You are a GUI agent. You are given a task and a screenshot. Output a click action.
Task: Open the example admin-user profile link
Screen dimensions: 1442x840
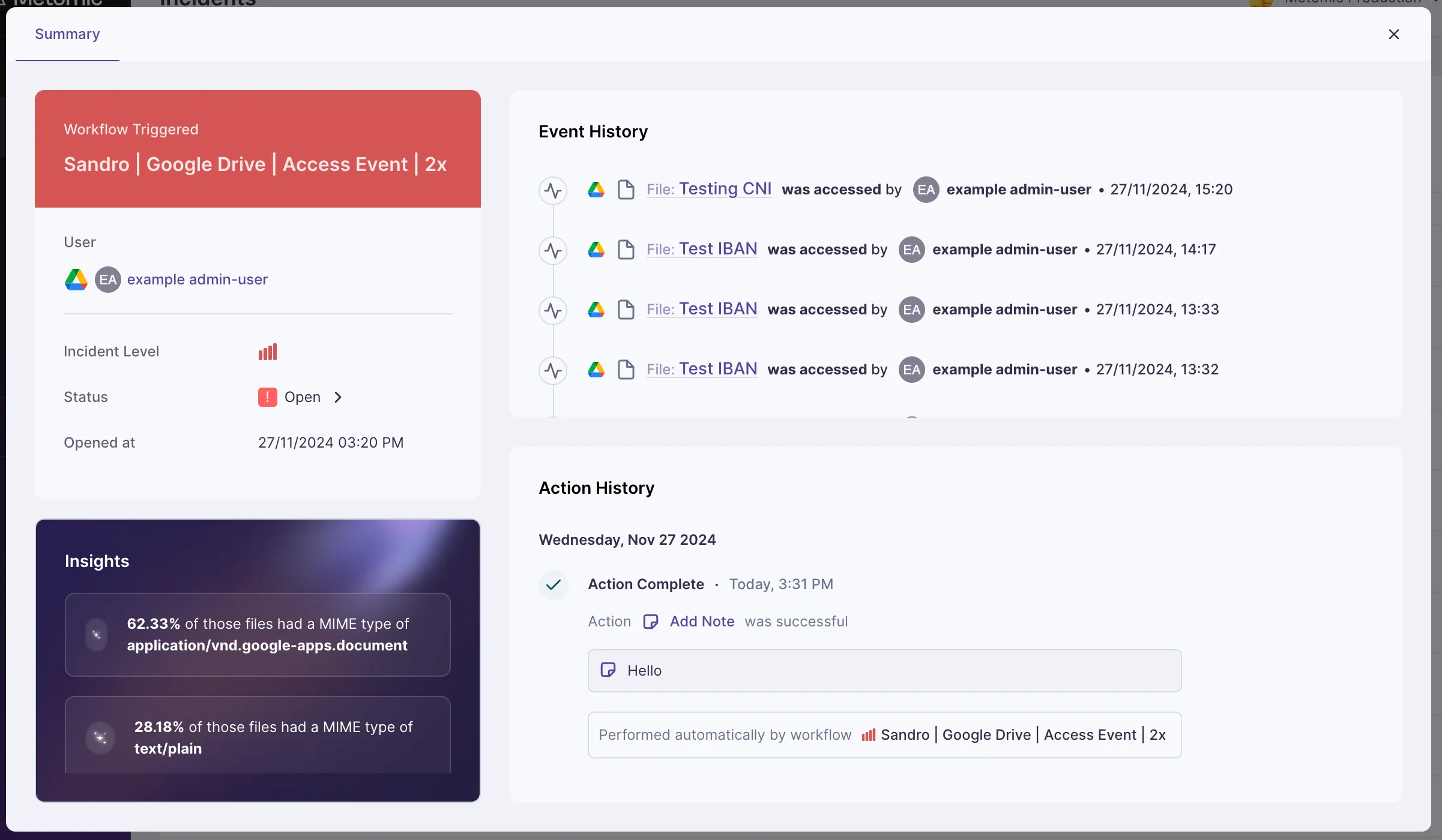(197, 280)
